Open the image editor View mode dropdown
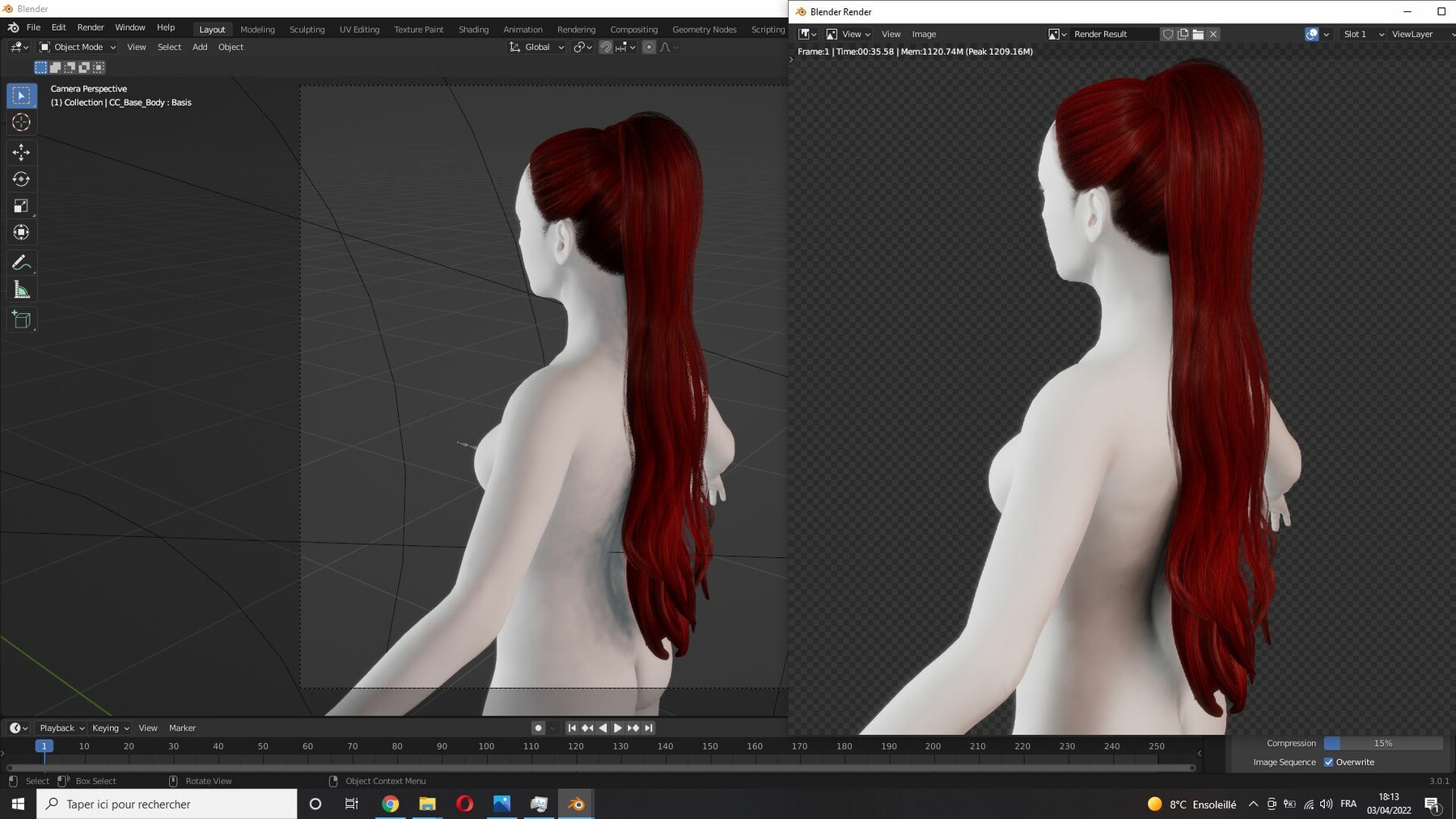This screenshot has width=1456, height=819. point(848,34)
